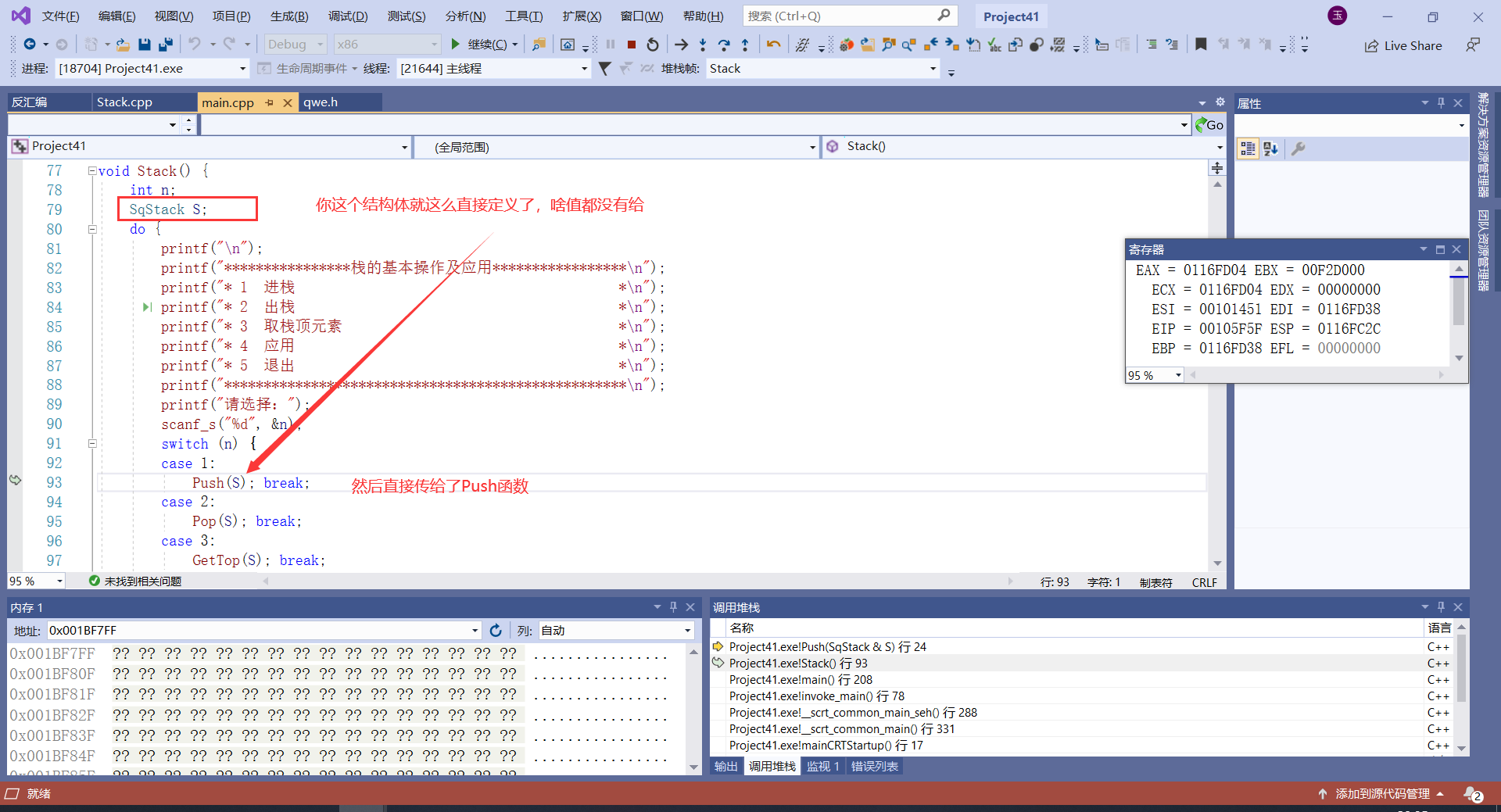The height and width of the screenshot is (812, 1501).
Task: Sort properties alphabetically
Action: [1270, 148]
